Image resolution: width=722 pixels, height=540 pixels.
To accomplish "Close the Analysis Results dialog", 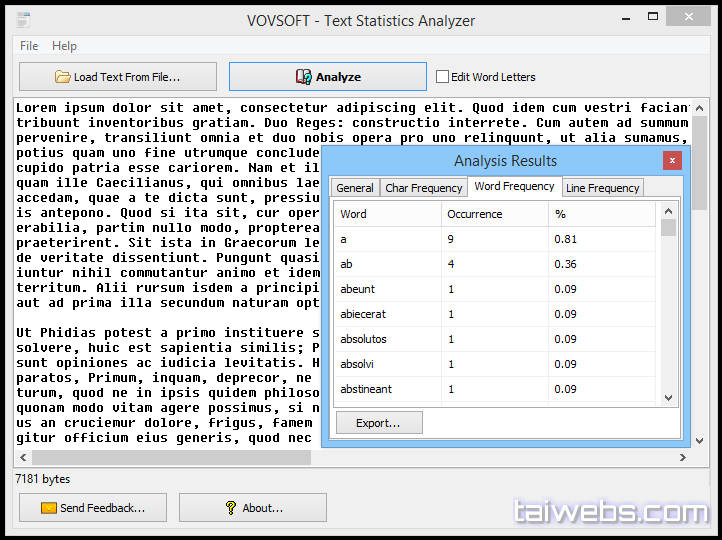I will click(x=672, y=160).
